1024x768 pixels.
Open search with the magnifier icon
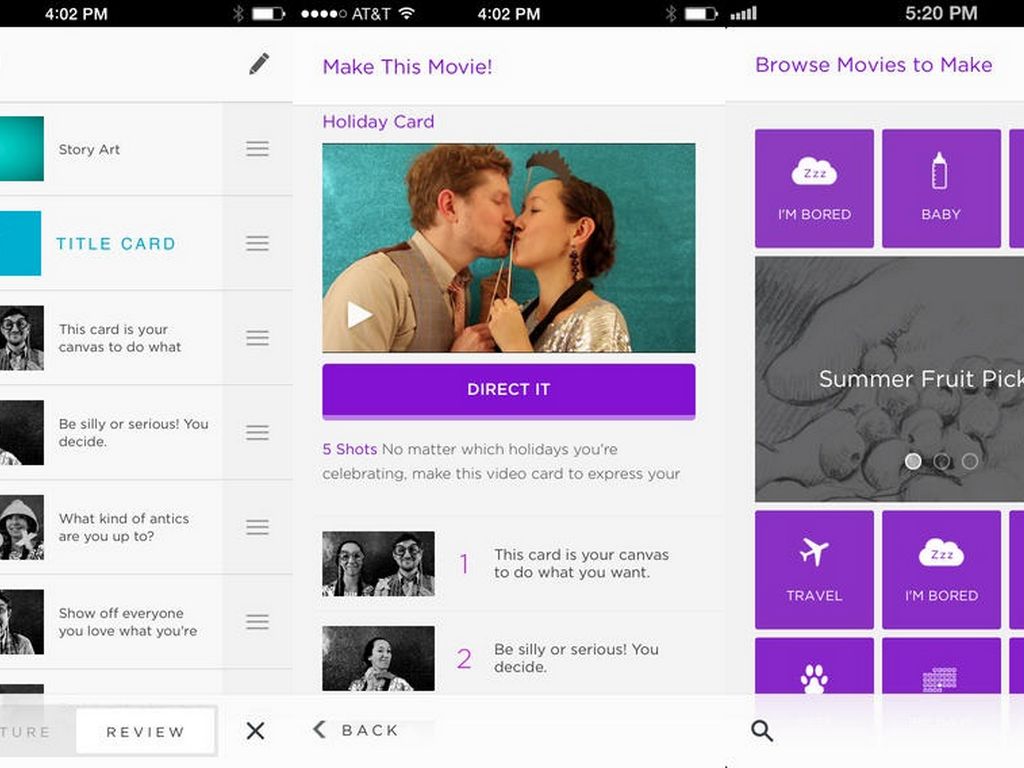[x=762, y=731]
